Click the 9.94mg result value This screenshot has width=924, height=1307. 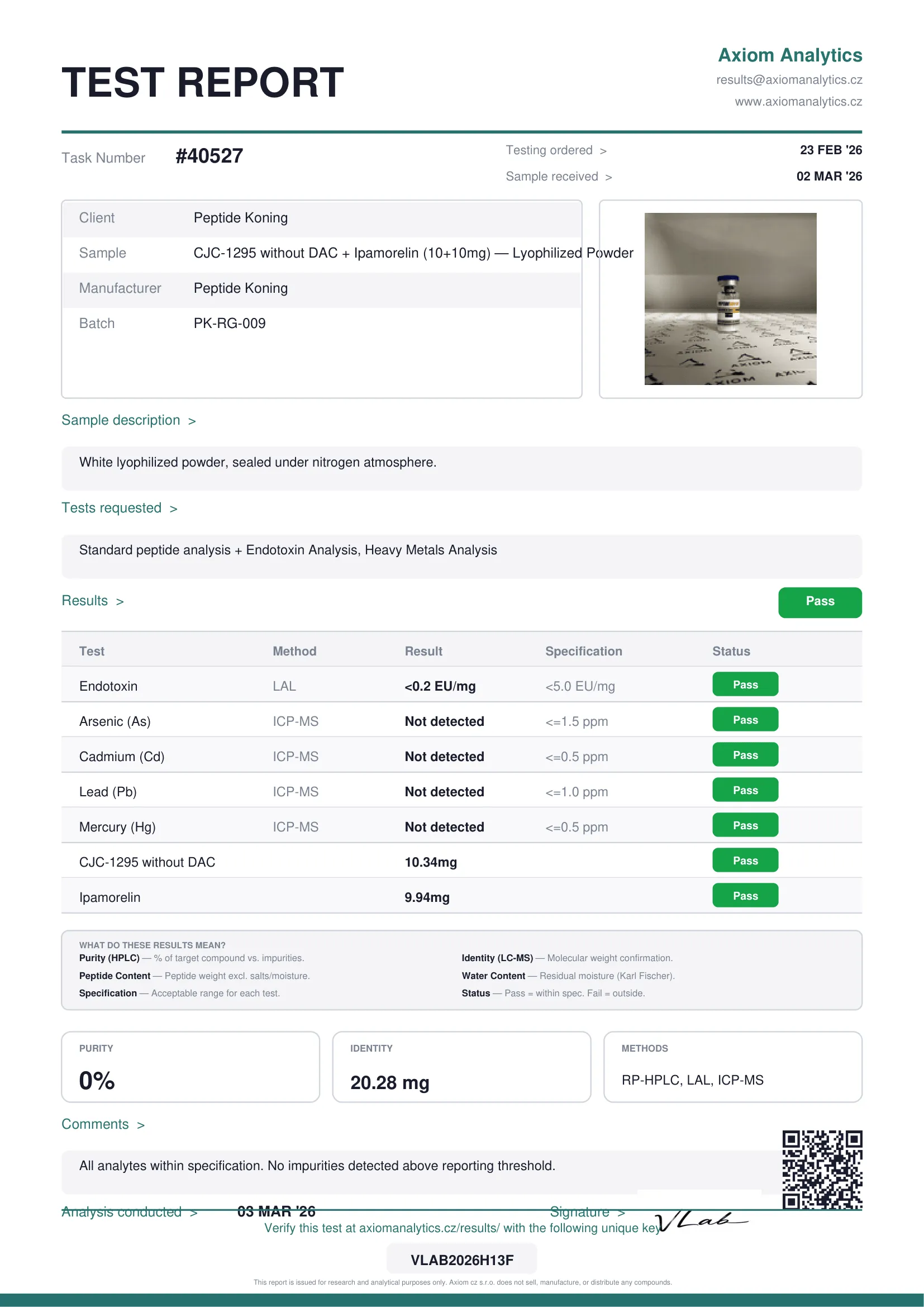click(427, 898)
